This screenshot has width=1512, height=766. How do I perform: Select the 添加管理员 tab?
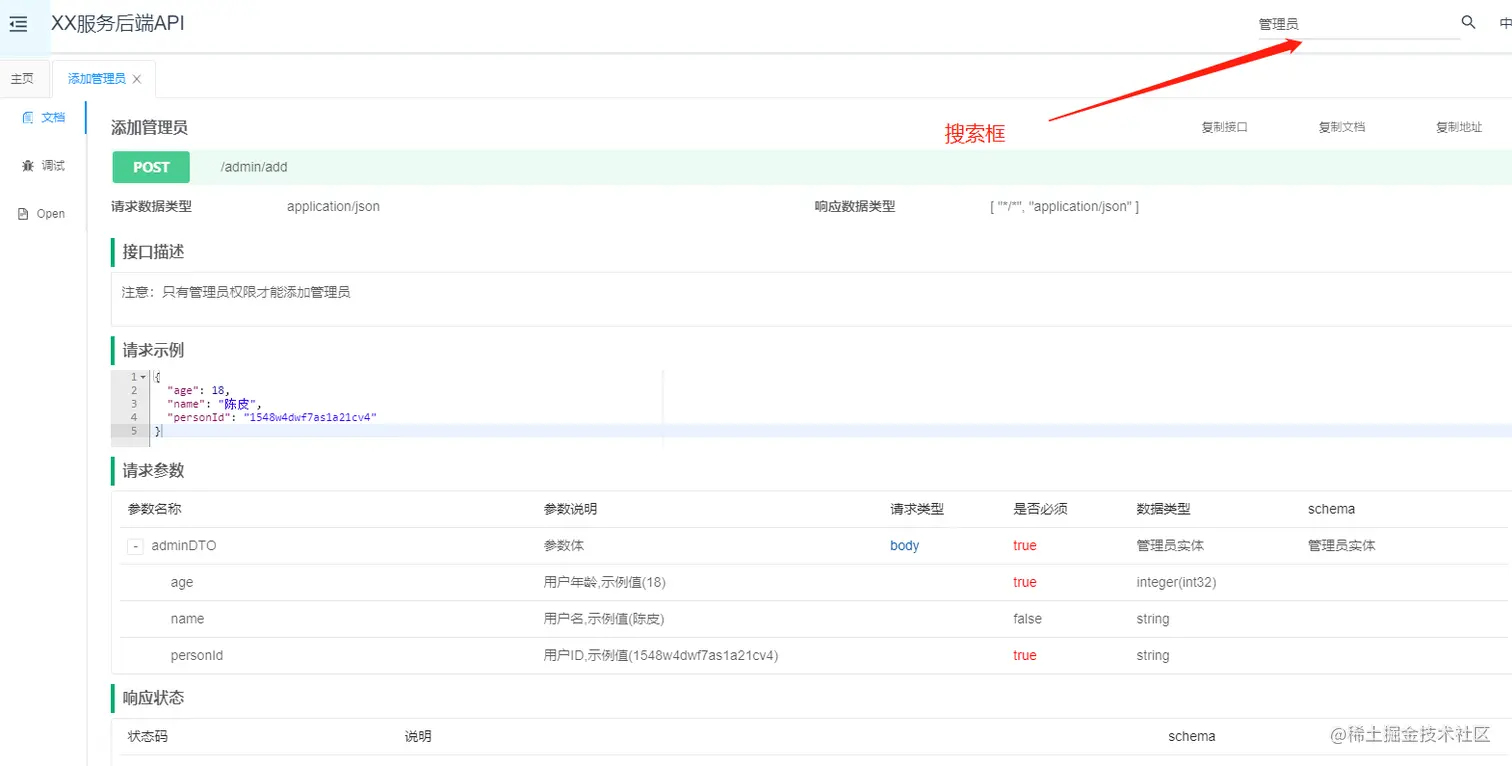(97, 78)
